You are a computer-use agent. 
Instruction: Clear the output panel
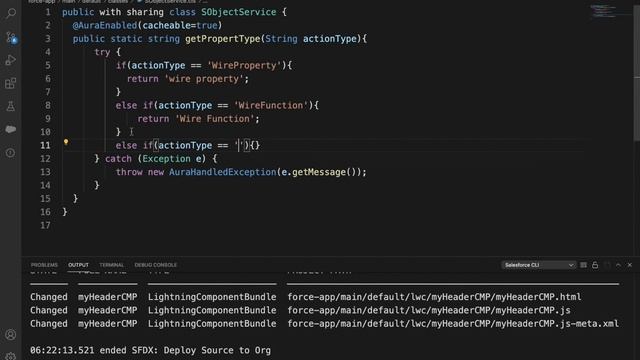[583, 265]
